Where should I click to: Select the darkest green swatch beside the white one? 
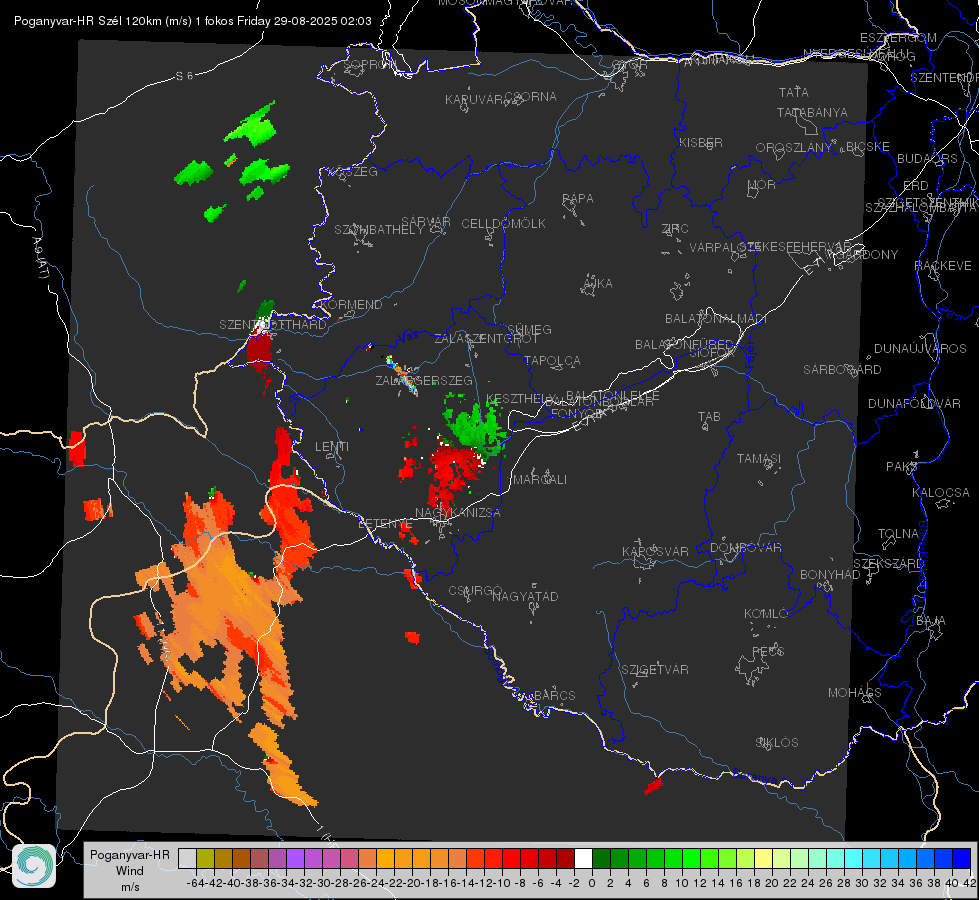coord(601,858)
